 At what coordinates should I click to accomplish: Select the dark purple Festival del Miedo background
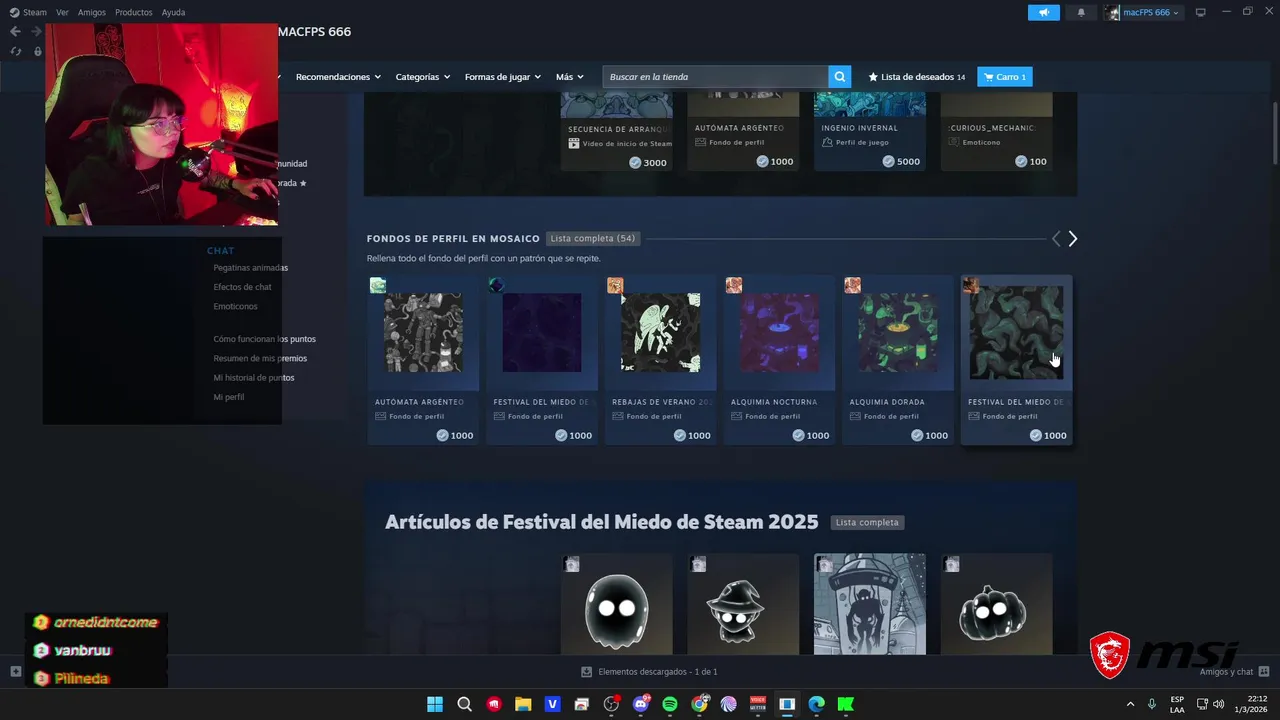[542, 360]
